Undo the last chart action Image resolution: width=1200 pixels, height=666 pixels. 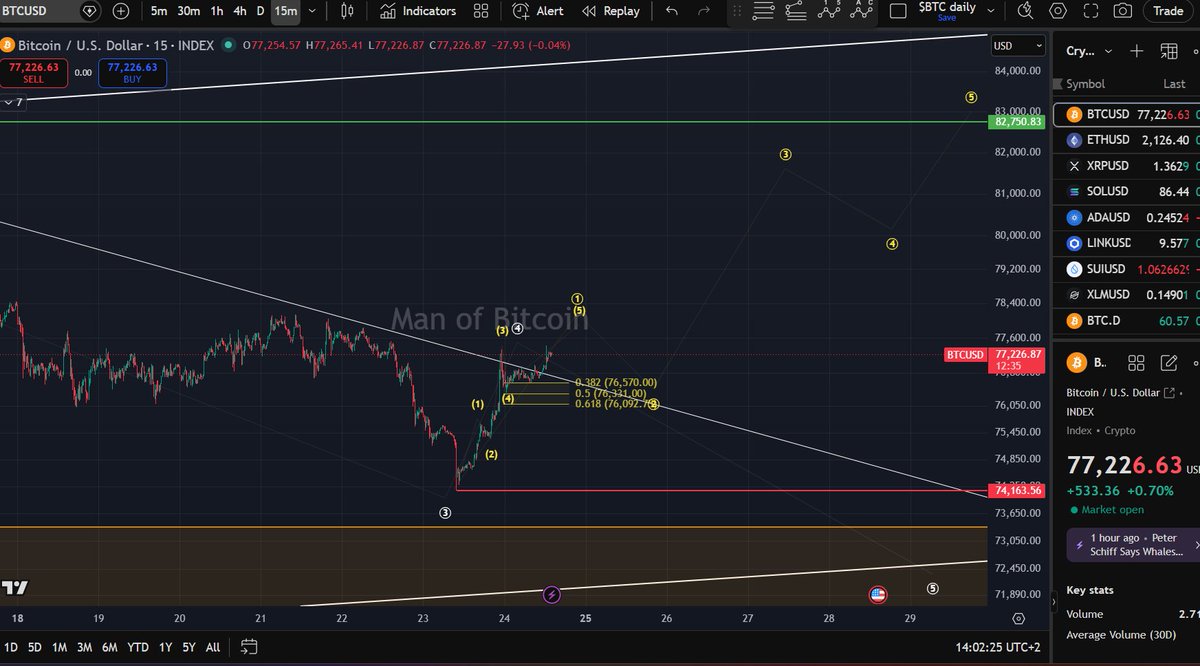(x=671, y=11)
